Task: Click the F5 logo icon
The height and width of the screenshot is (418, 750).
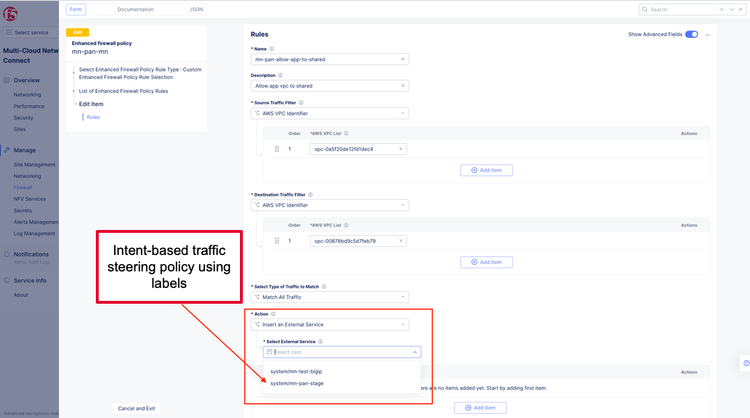Action: point(10,14)
